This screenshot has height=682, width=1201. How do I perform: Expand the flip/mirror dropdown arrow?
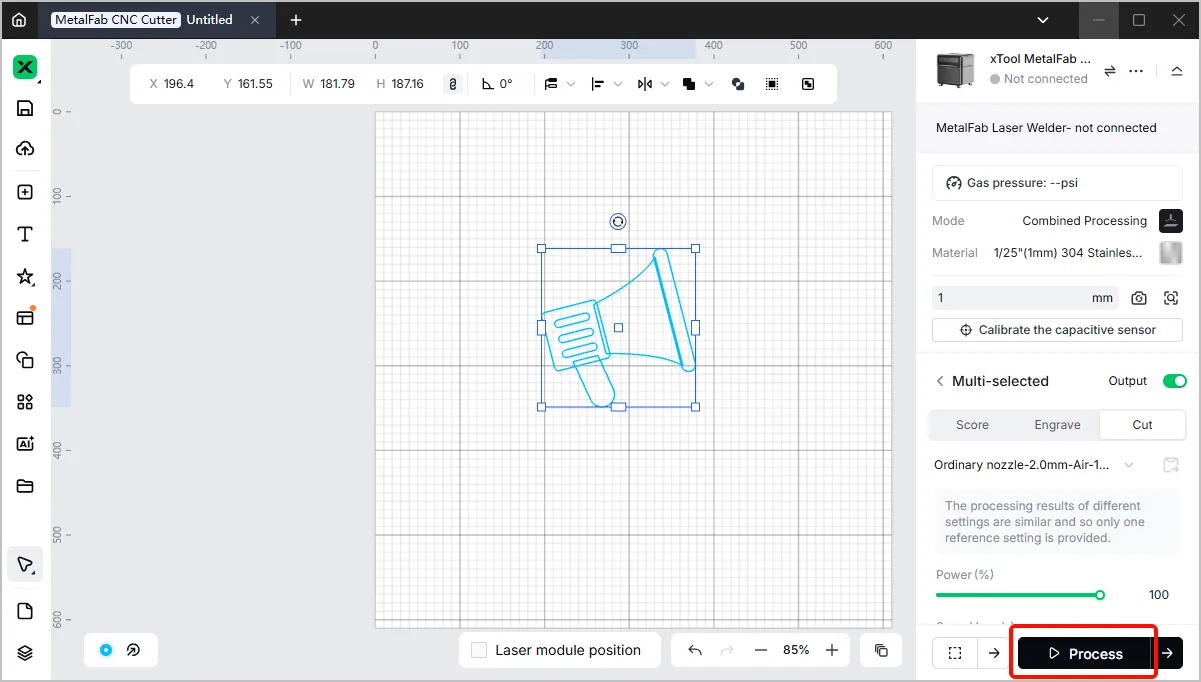[664, 84]
